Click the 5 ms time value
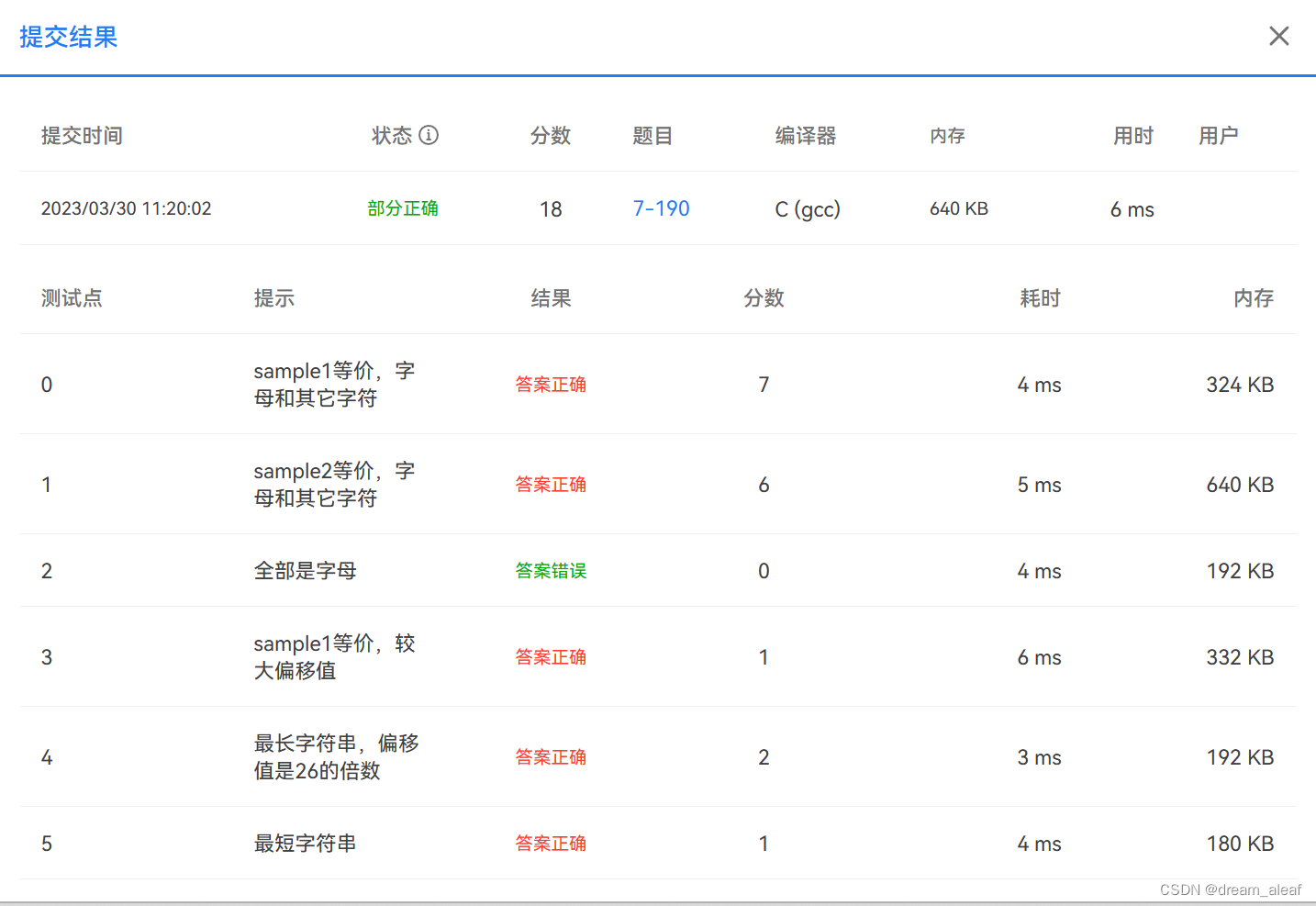 coord(1039,485)
